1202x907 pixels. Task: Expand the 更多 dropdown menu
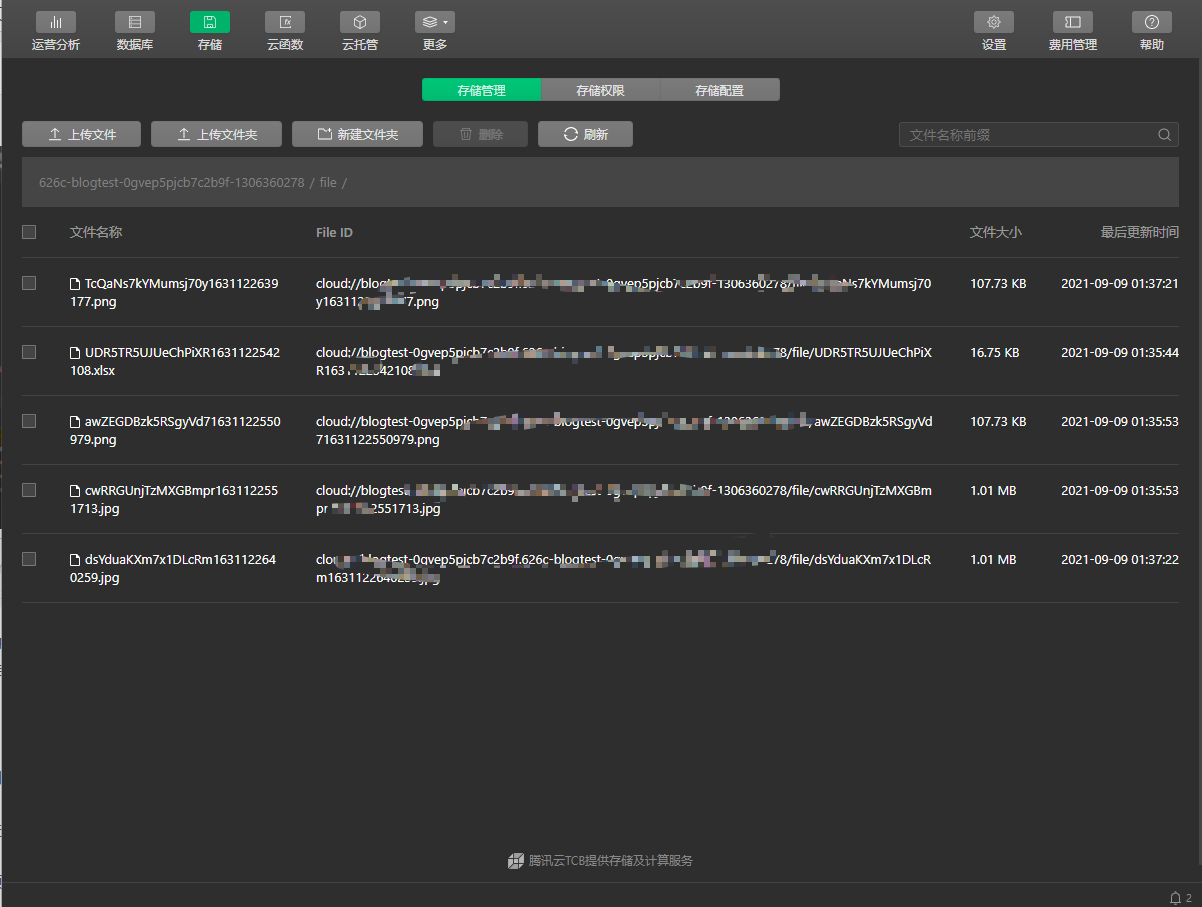(x=435, y=31)
